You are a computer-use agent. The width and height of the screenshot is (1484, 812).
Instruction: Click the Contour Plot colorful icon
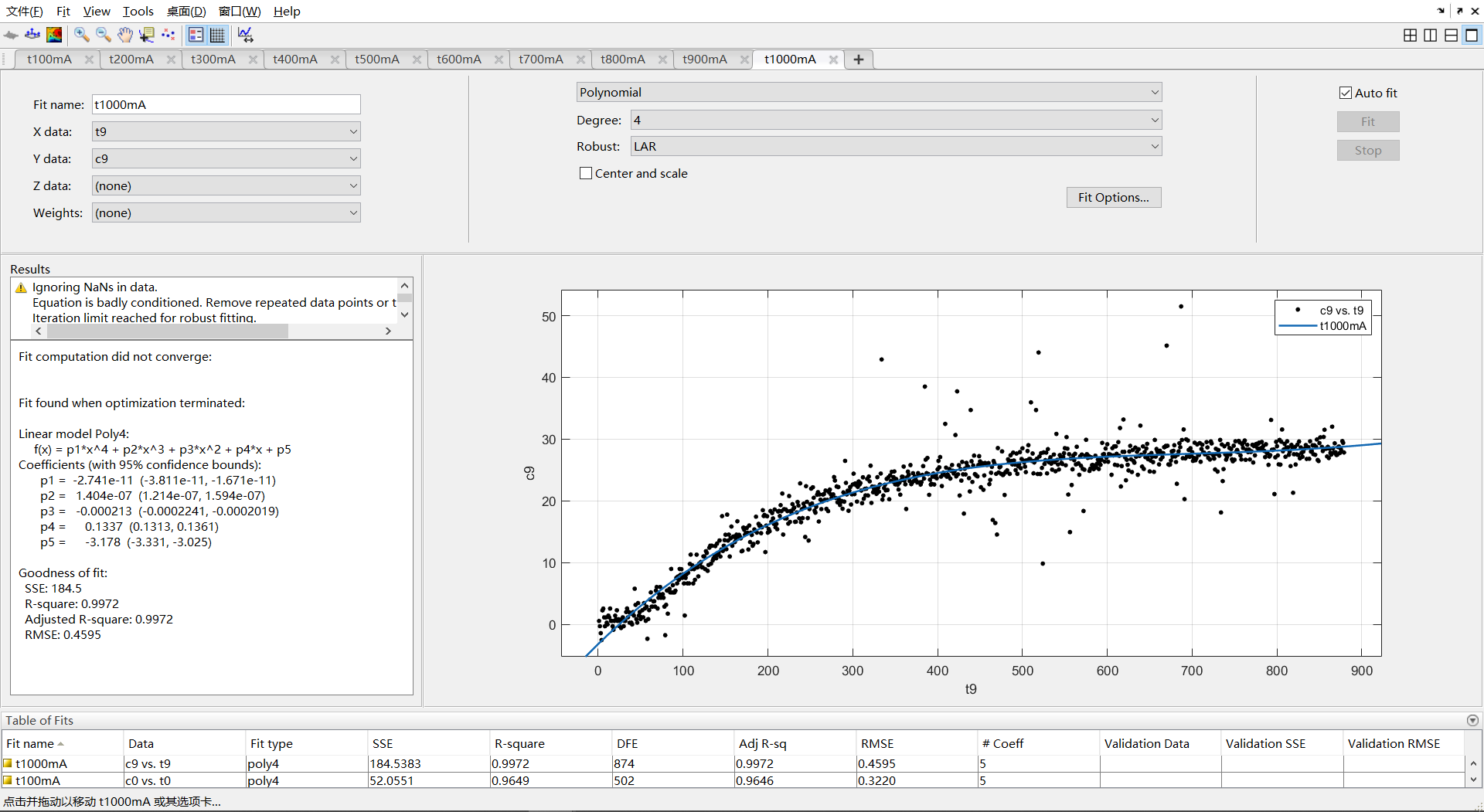pyautogui.click(x=54, y=35)
